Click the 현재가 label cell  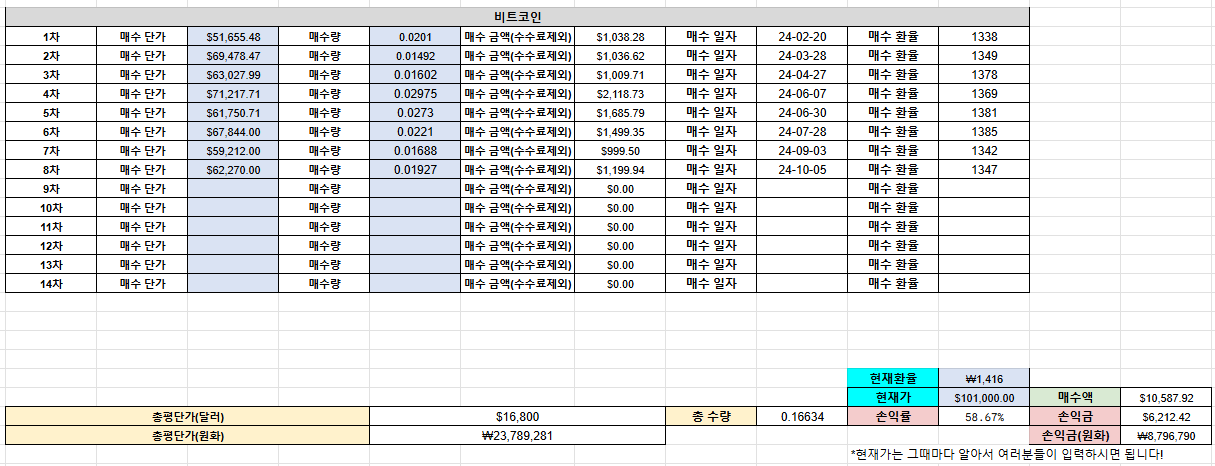coord(893,398)
